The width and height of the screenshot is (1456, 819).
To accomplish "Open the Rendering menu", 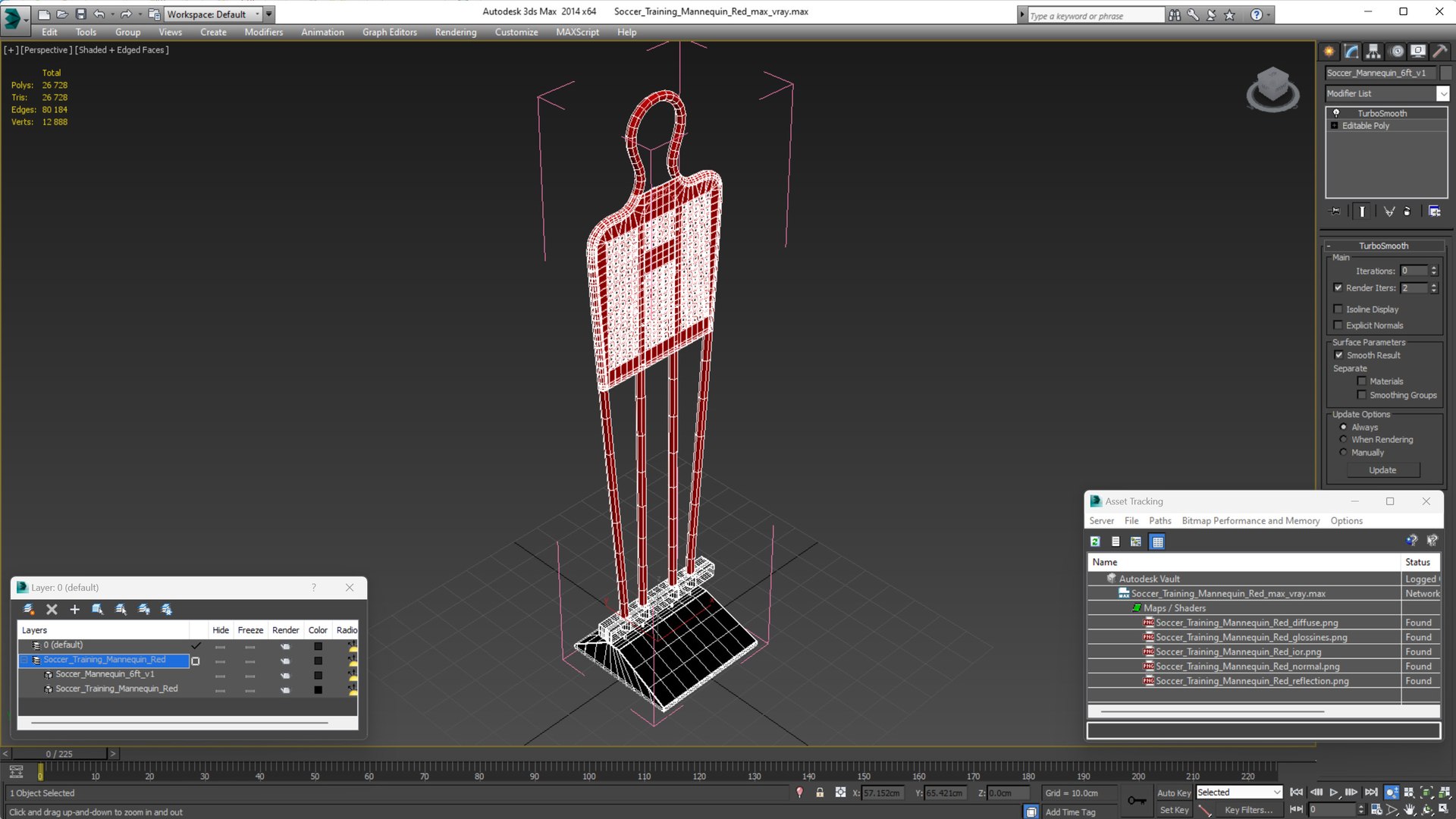I will pos(455,32).
